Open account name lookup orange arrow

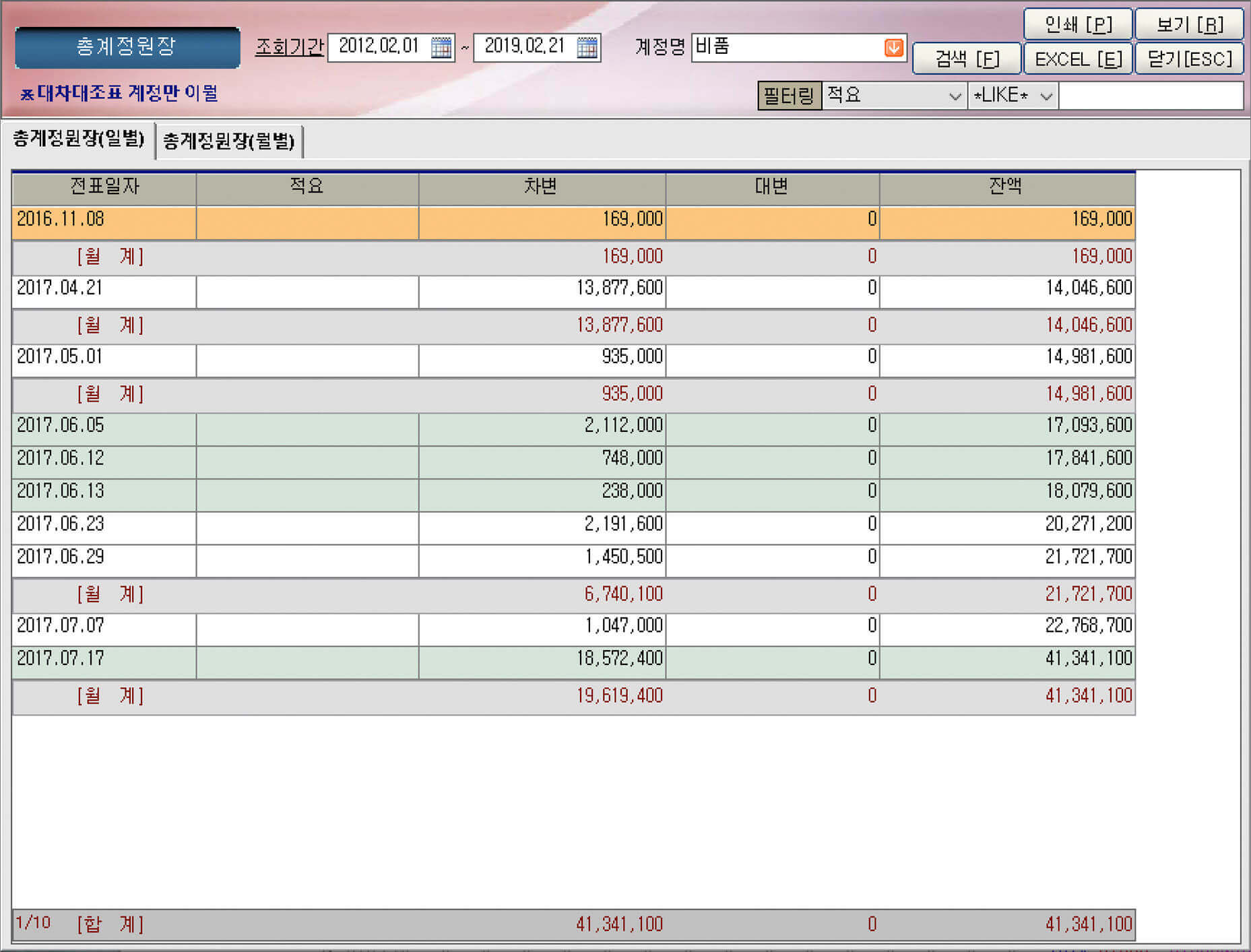click(893, 47)
